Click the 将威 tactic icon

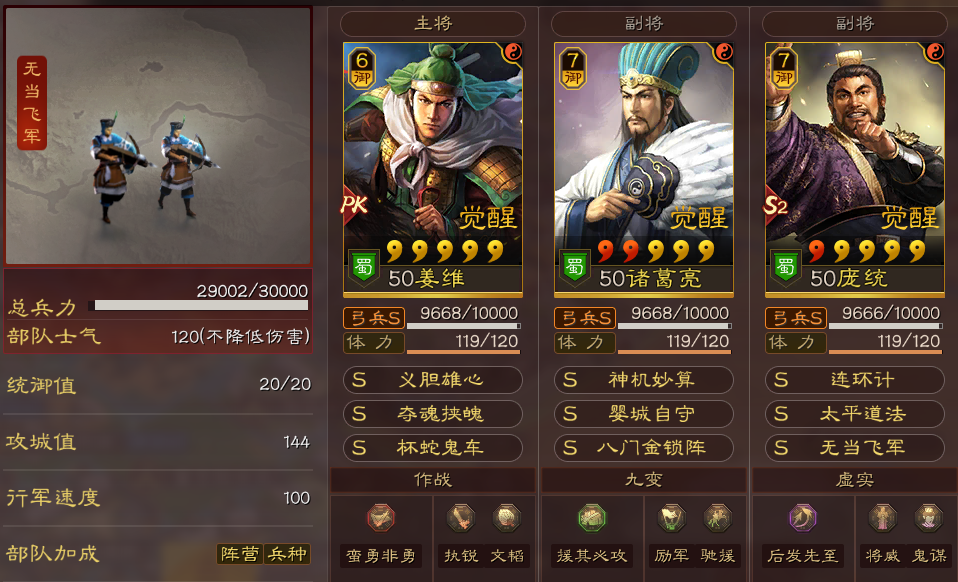(x=882, y=518)
